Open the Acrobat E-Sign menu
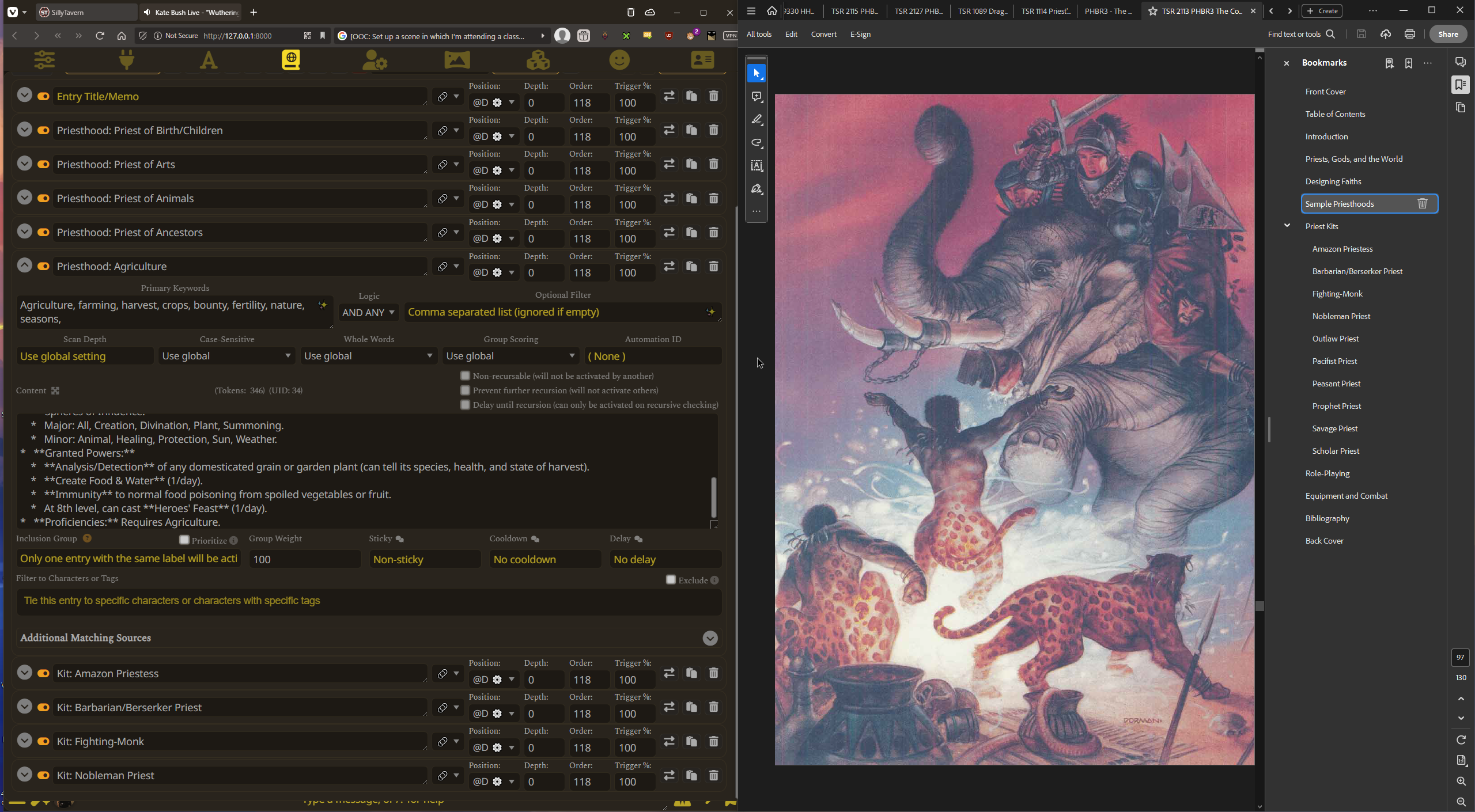Screen dimensions: 1475x812 (860, 34)
